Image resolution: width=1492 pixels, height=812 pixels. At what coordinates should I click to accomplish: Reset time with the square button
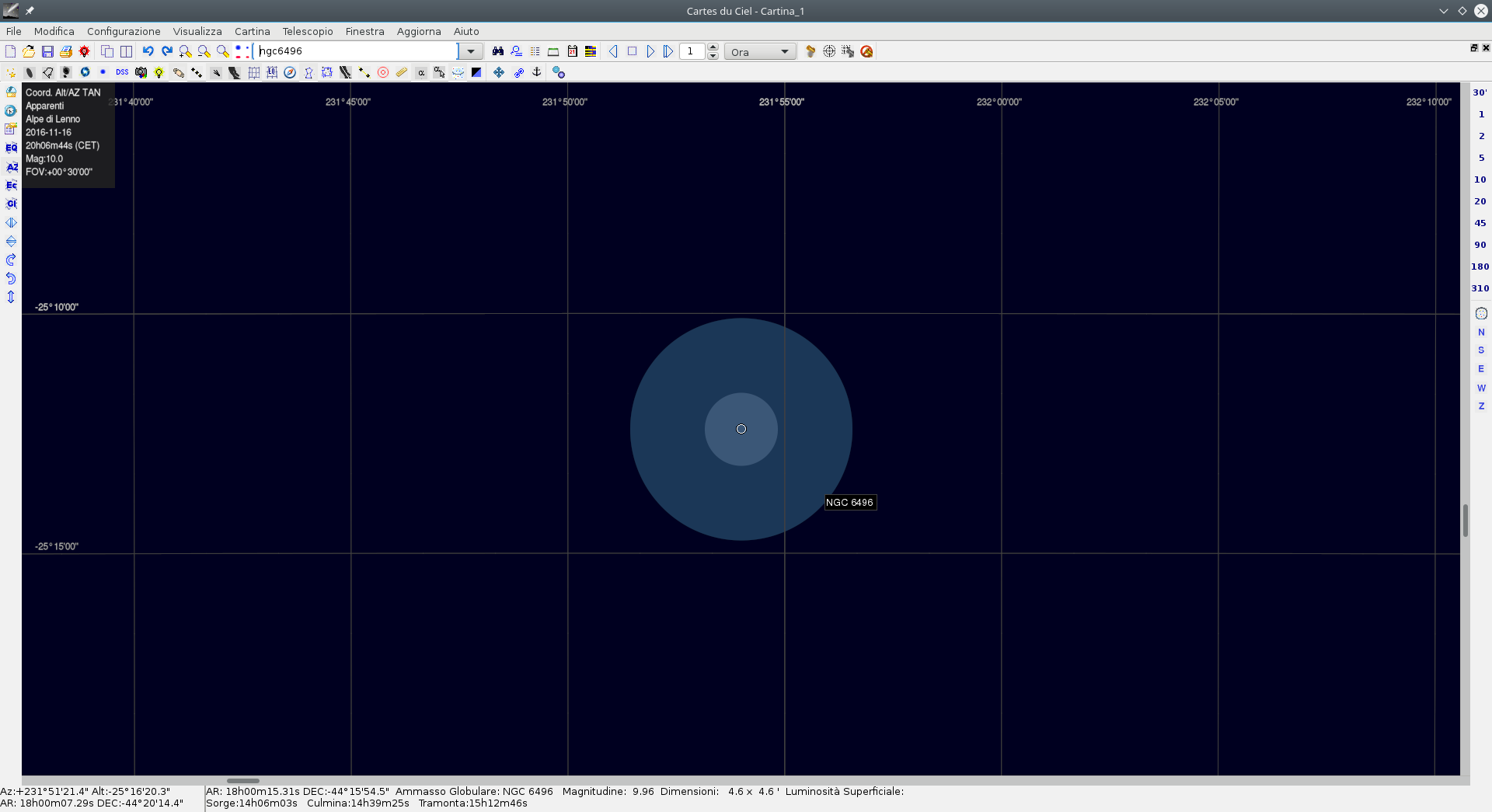(632, 51)
